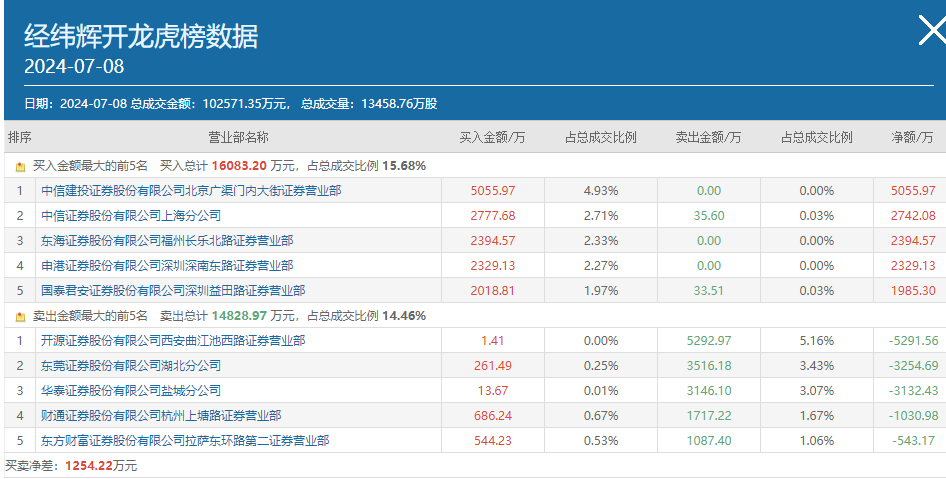Open 中信建投证券北京广渠门内大街证券营业部 link

pos(191,191)
